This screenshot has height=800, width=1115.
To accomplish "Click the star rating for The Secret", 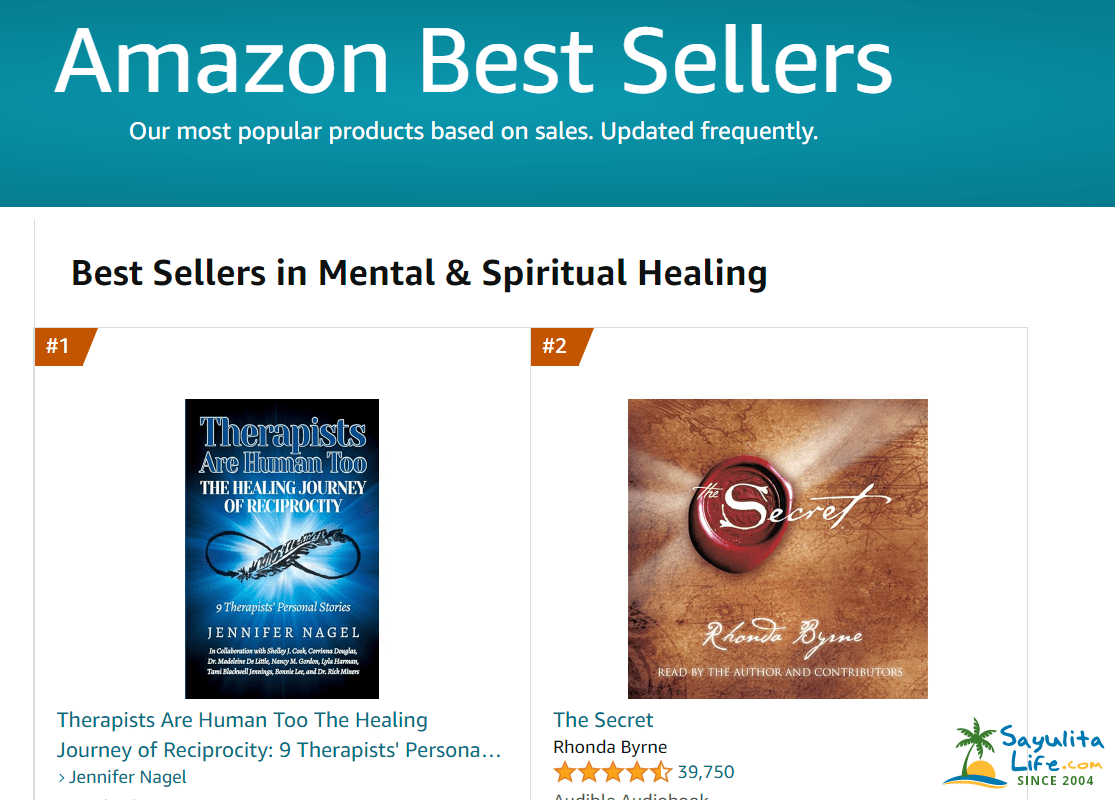I will (x=612, y=772).
